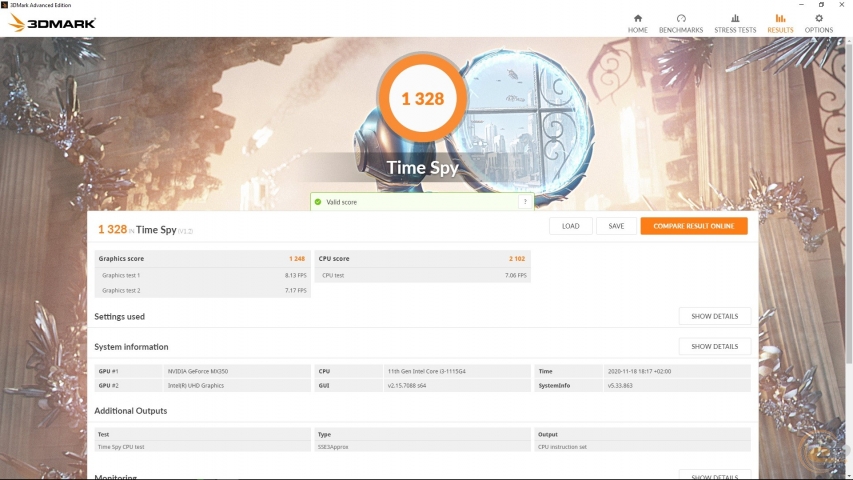Image resolution: width=853 pixels, height=480 pixels.
Task: Show details for Settings used
Action: click(x=714, y=316)
